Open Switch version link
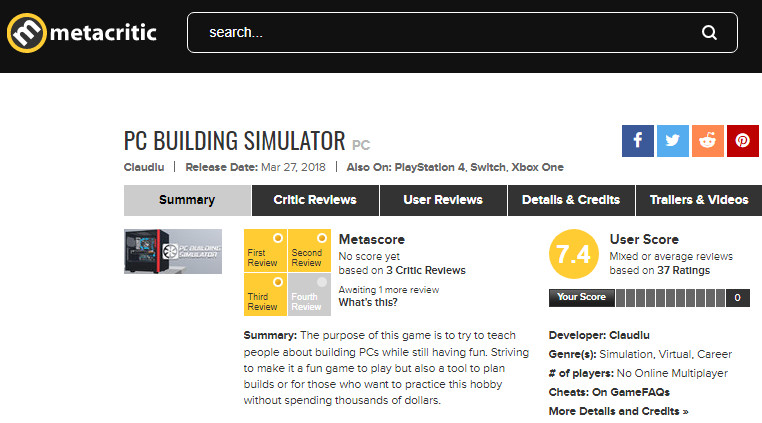The image size is (762, 423). coord(488,167)
